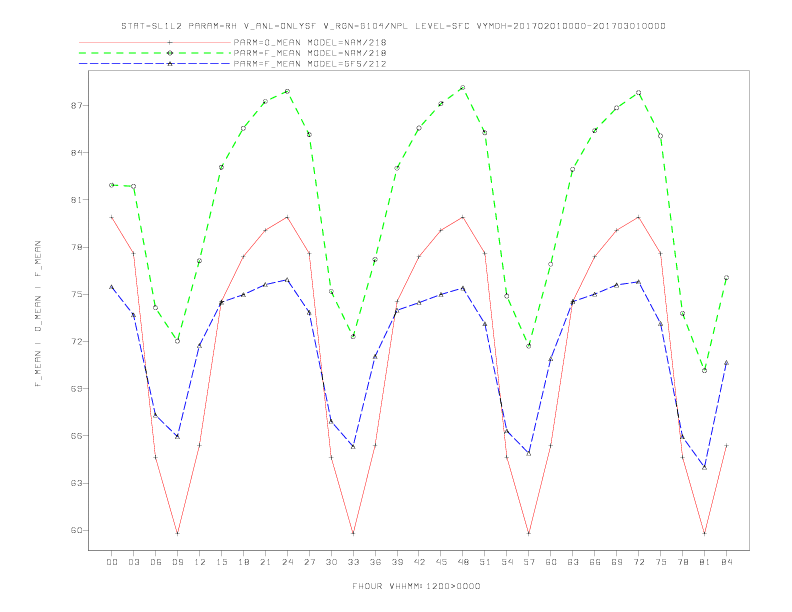Click y-axis tick value 75

point(77,294)
